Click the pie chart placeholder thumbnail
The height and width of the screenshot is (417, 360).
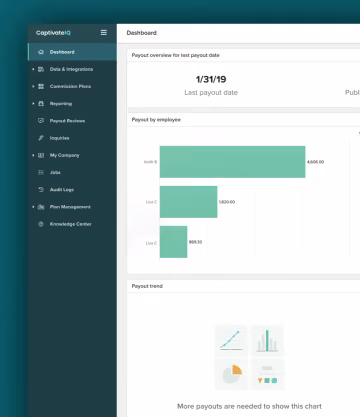[x=231, y=374]
